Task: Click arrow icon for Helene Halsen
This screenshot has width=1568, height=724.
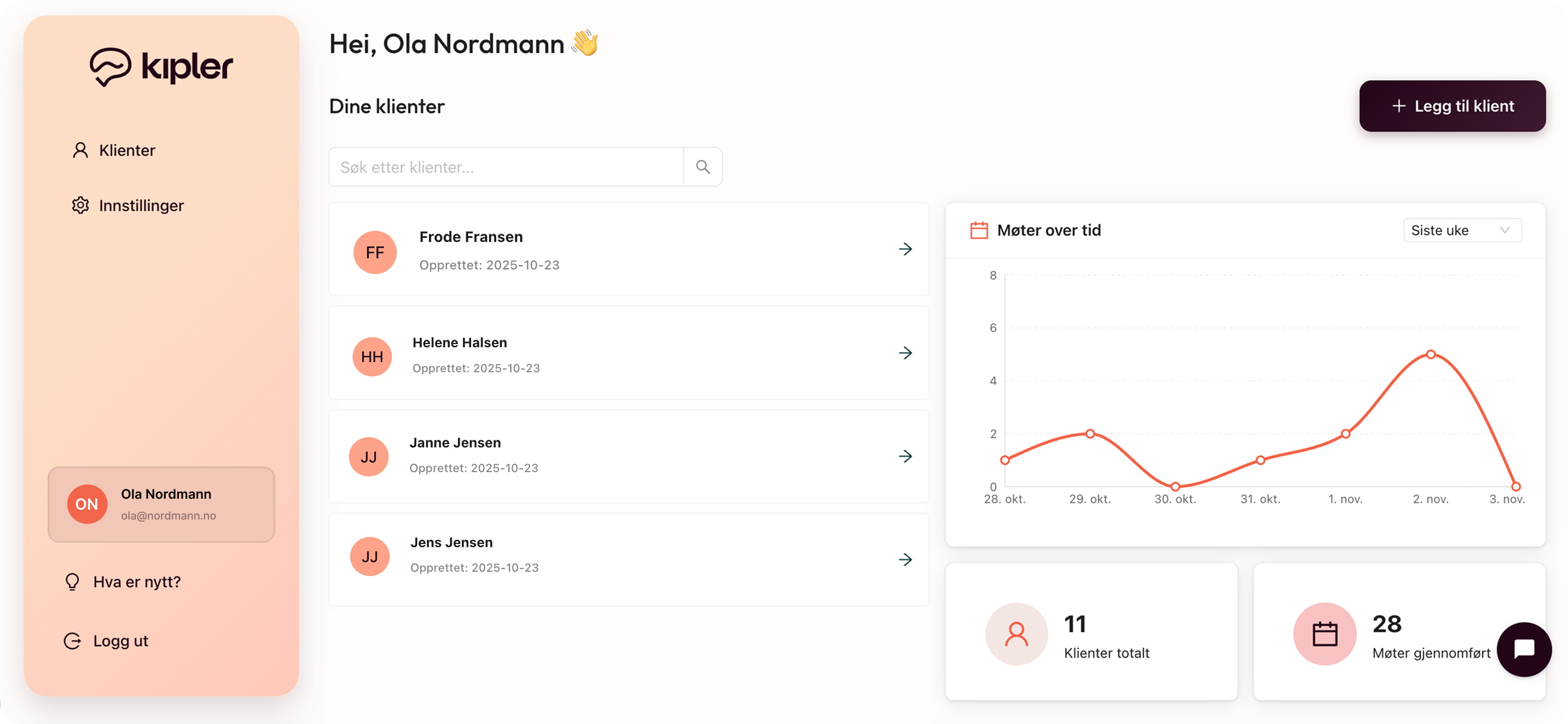Action: pos(905,353)
